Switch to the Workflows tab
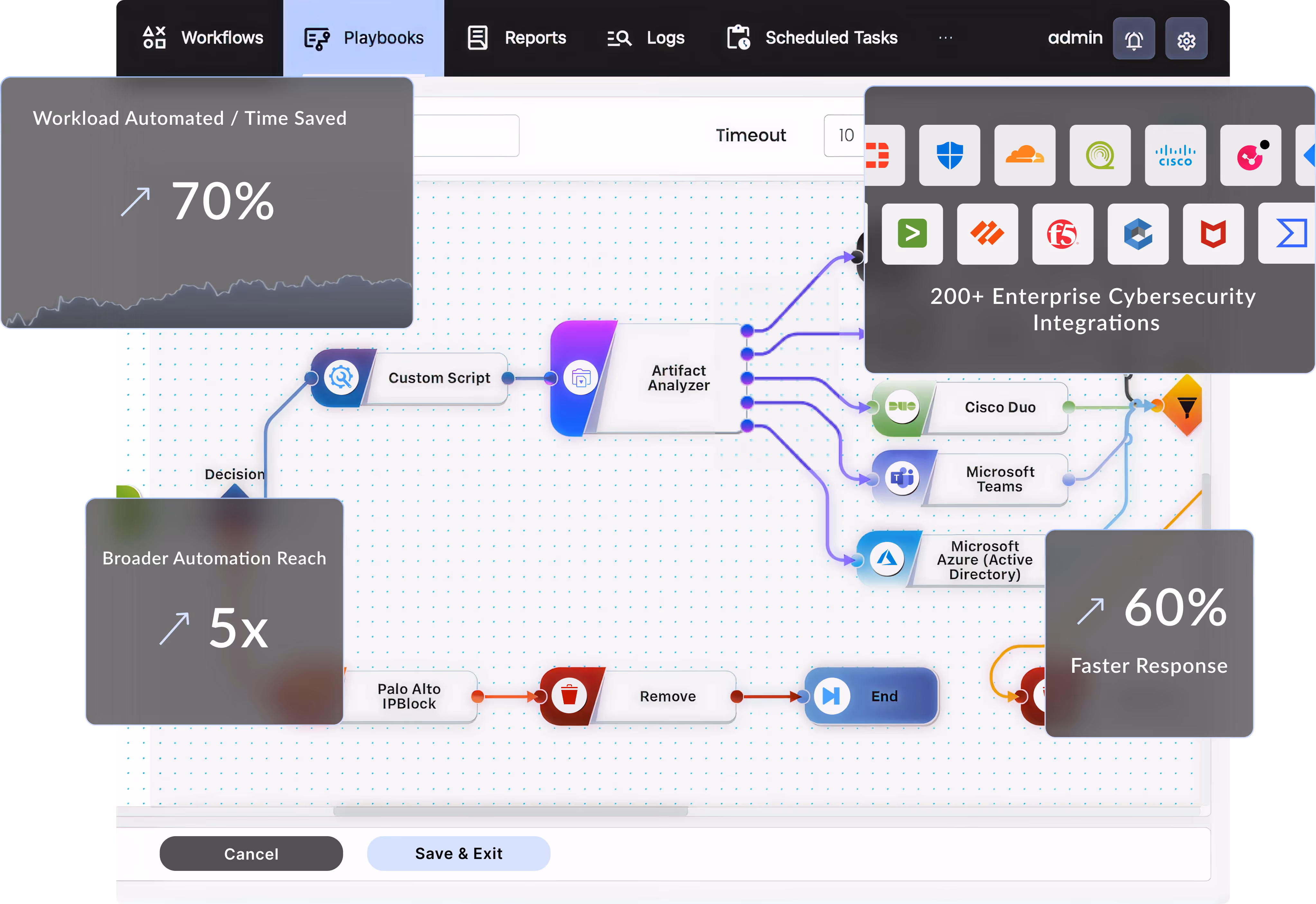Viewport: 1316px width, 904px height. pos(203,38)
